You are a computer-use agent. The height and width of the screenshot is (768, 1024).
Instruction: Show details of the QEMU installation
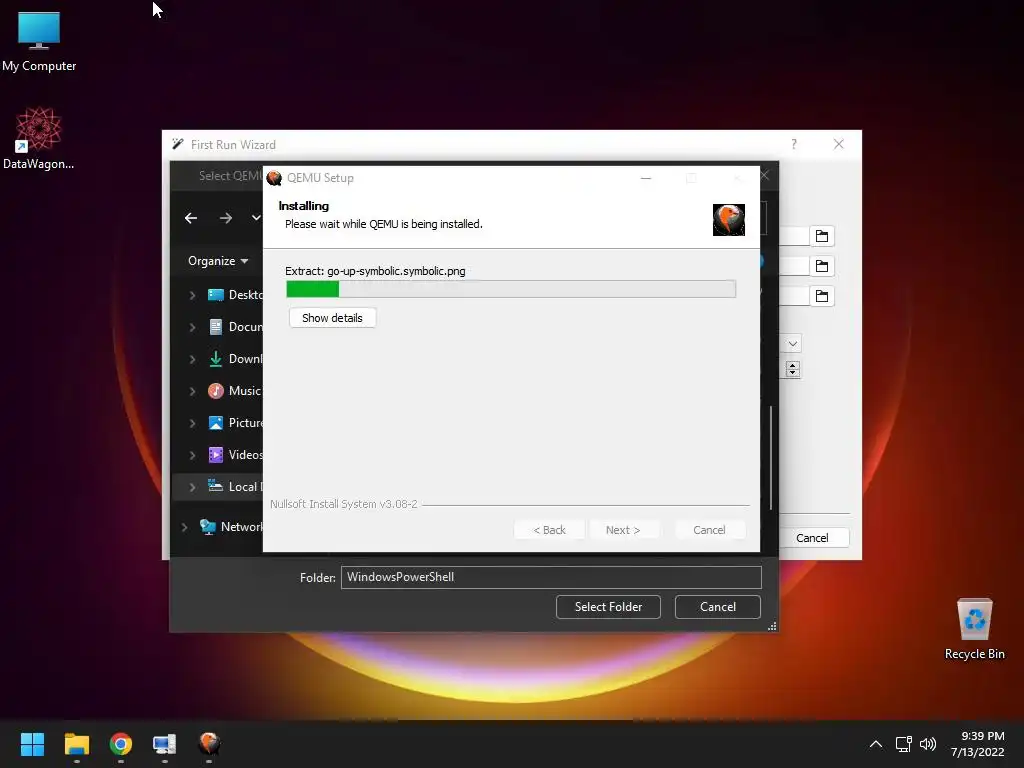pyautogui.click(x=332, y=318)
